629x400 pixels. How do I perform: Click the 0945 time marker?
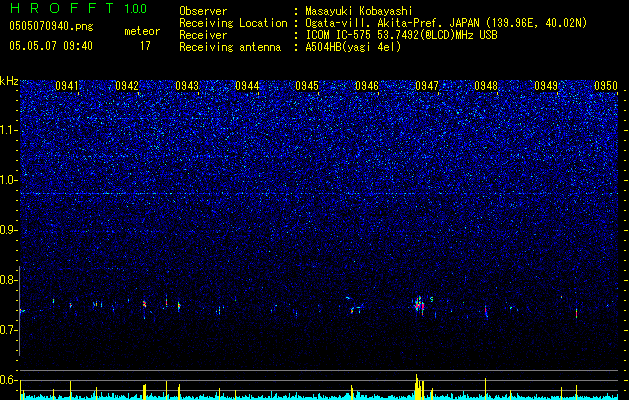coord(307,85)
